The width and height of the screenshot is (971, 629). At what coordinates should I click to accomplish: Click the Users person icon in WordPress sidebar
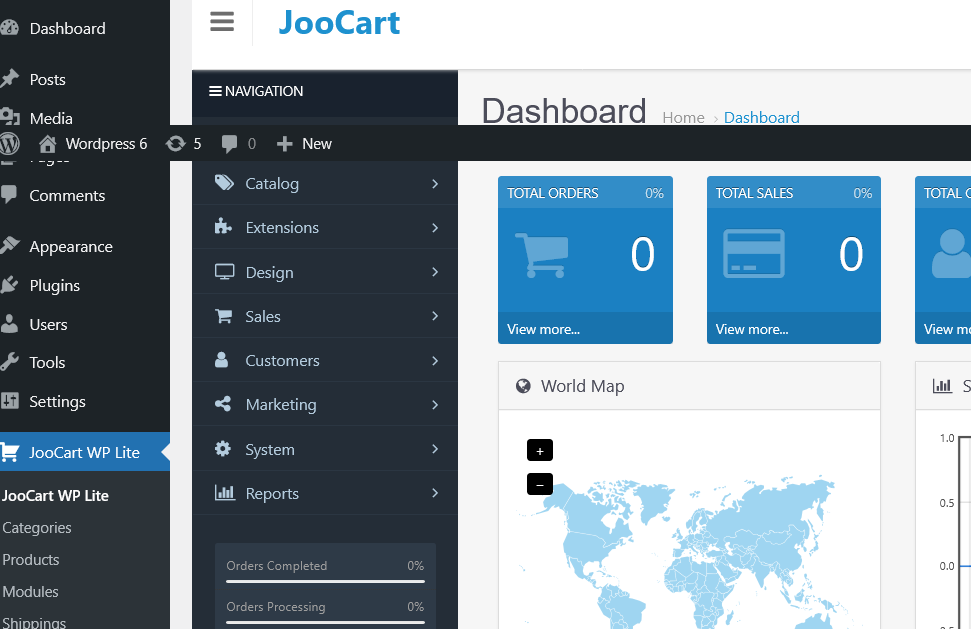click(9, 324)
